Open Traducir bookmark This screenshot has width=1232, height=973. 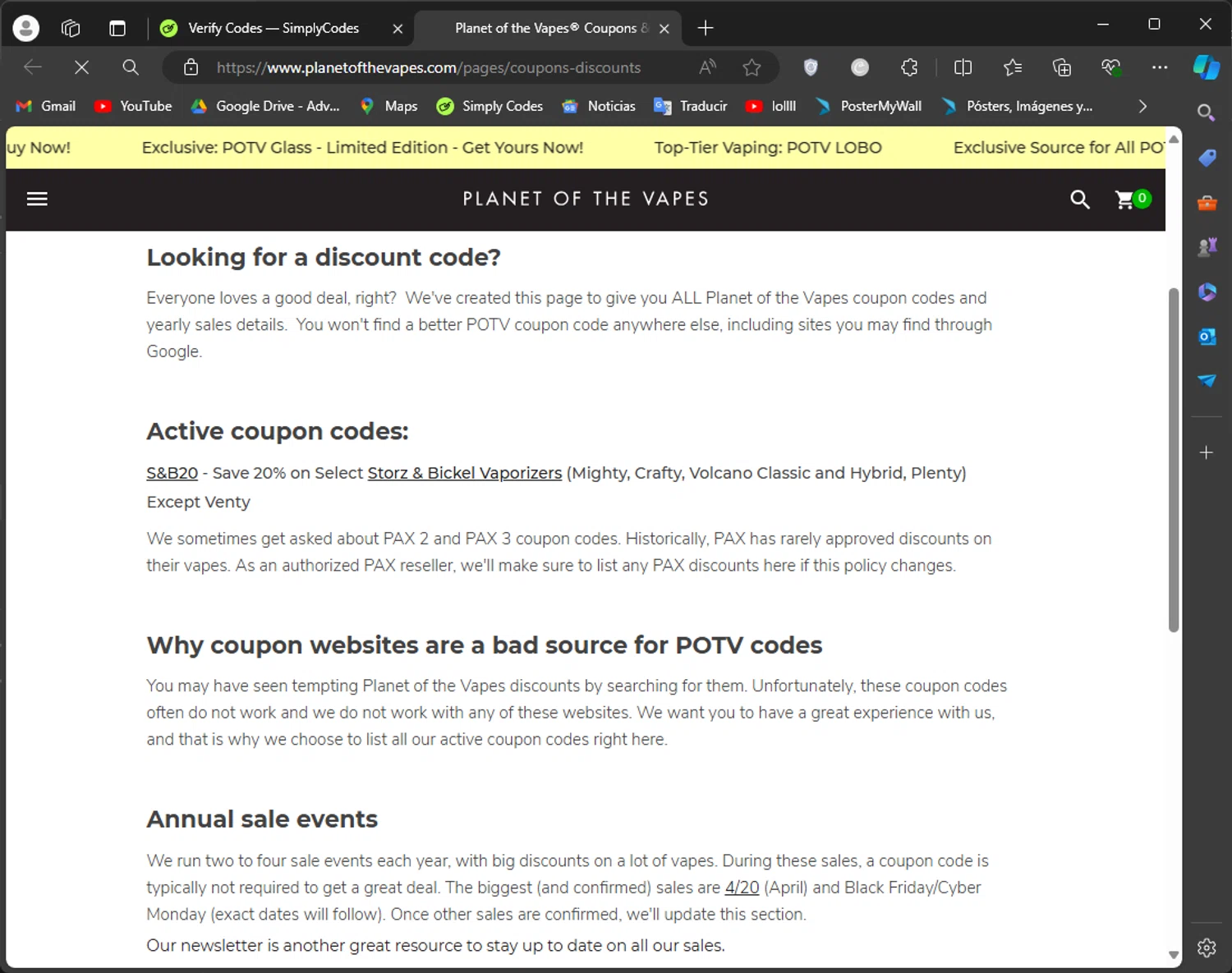pos(691,106)
